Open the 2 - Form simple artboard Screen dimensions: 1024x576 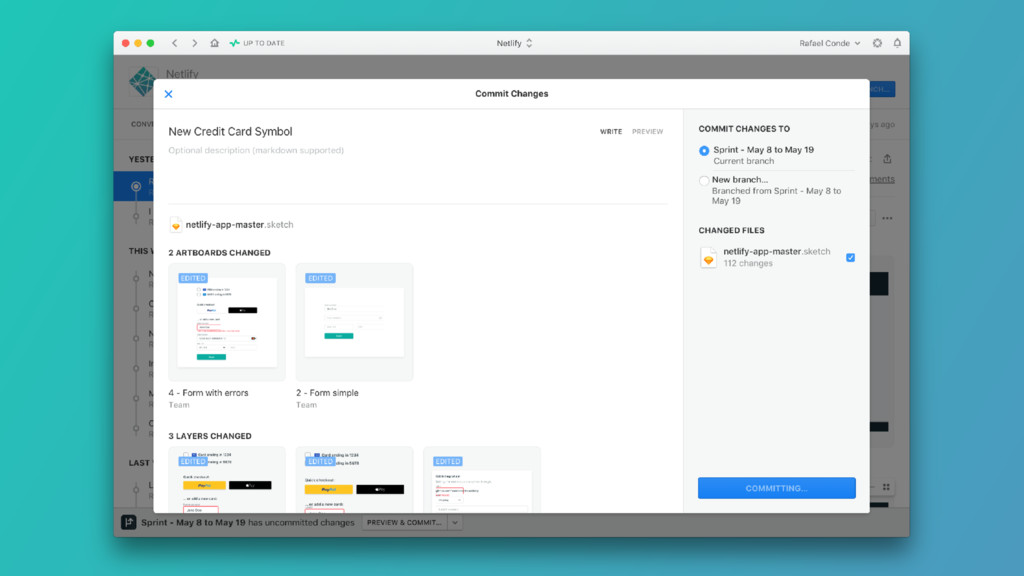[x=354, y=322]
